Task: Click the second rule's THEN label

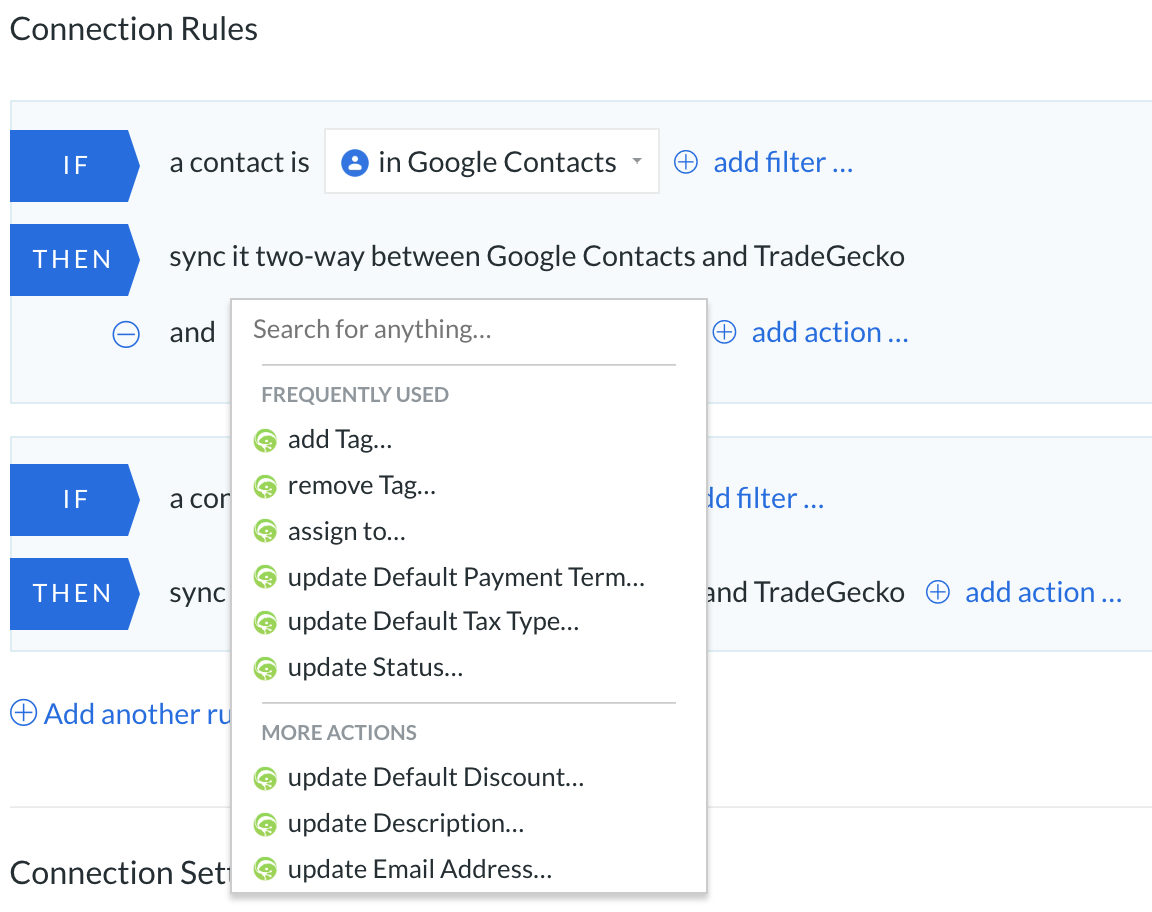Action: tap(74, 594)
